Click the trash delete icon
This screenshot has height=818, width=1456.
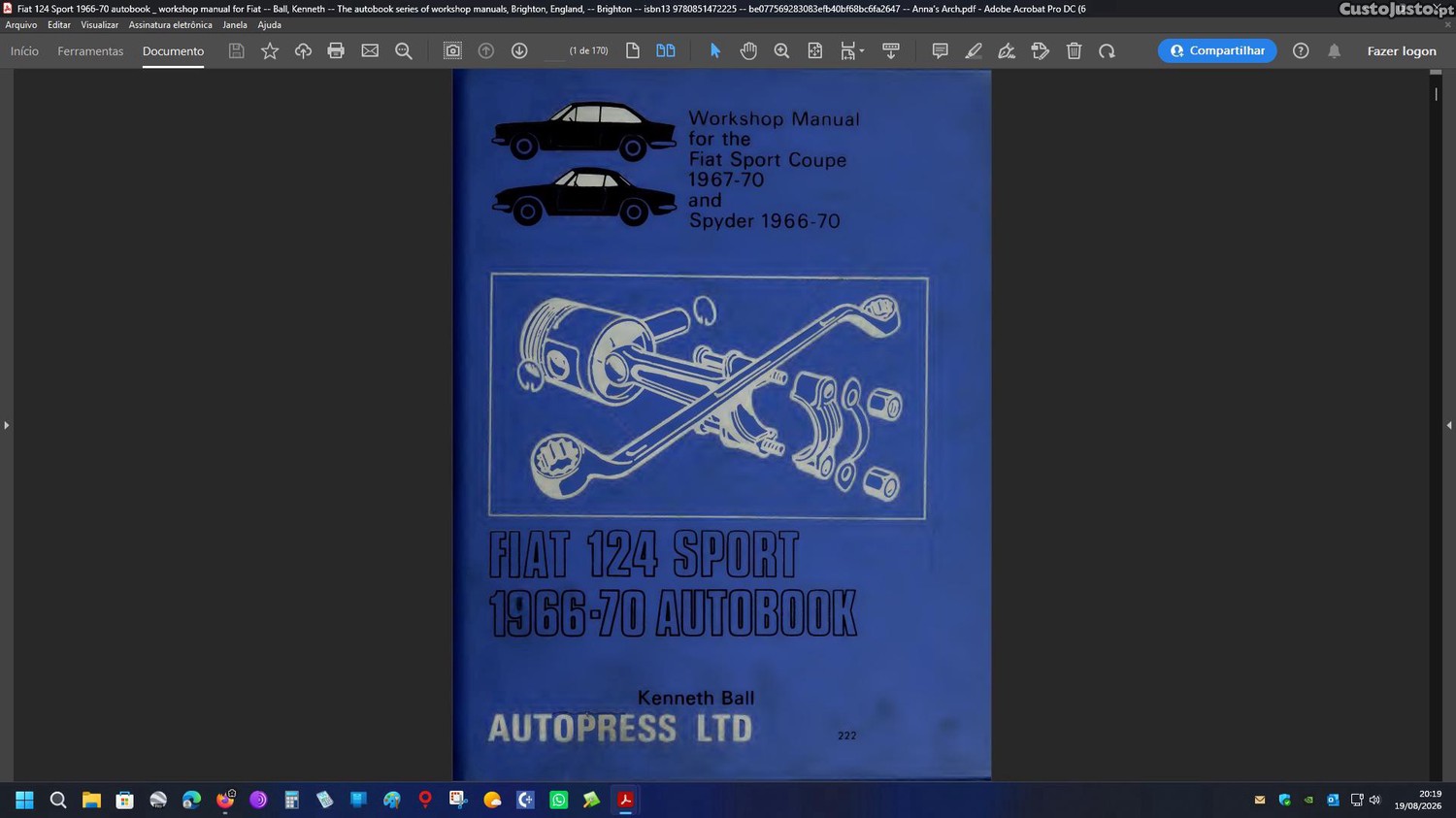coord(1074,50)
